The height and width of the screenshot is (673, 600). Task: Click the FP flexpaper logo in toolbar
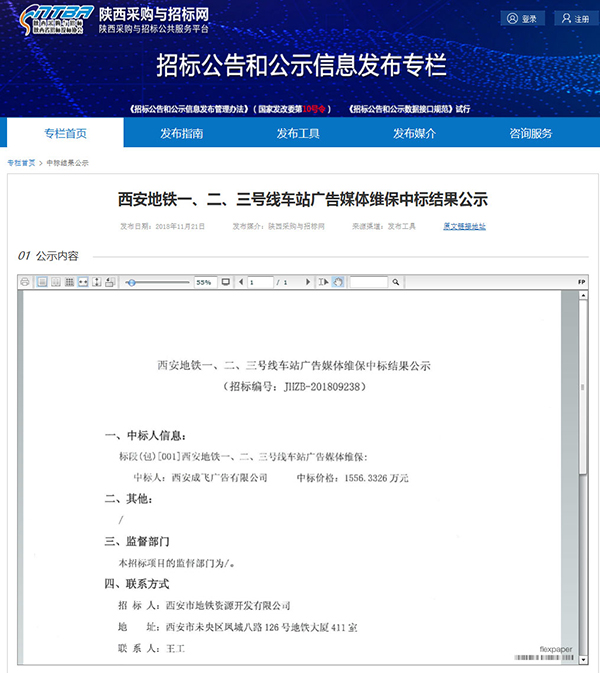581,282
